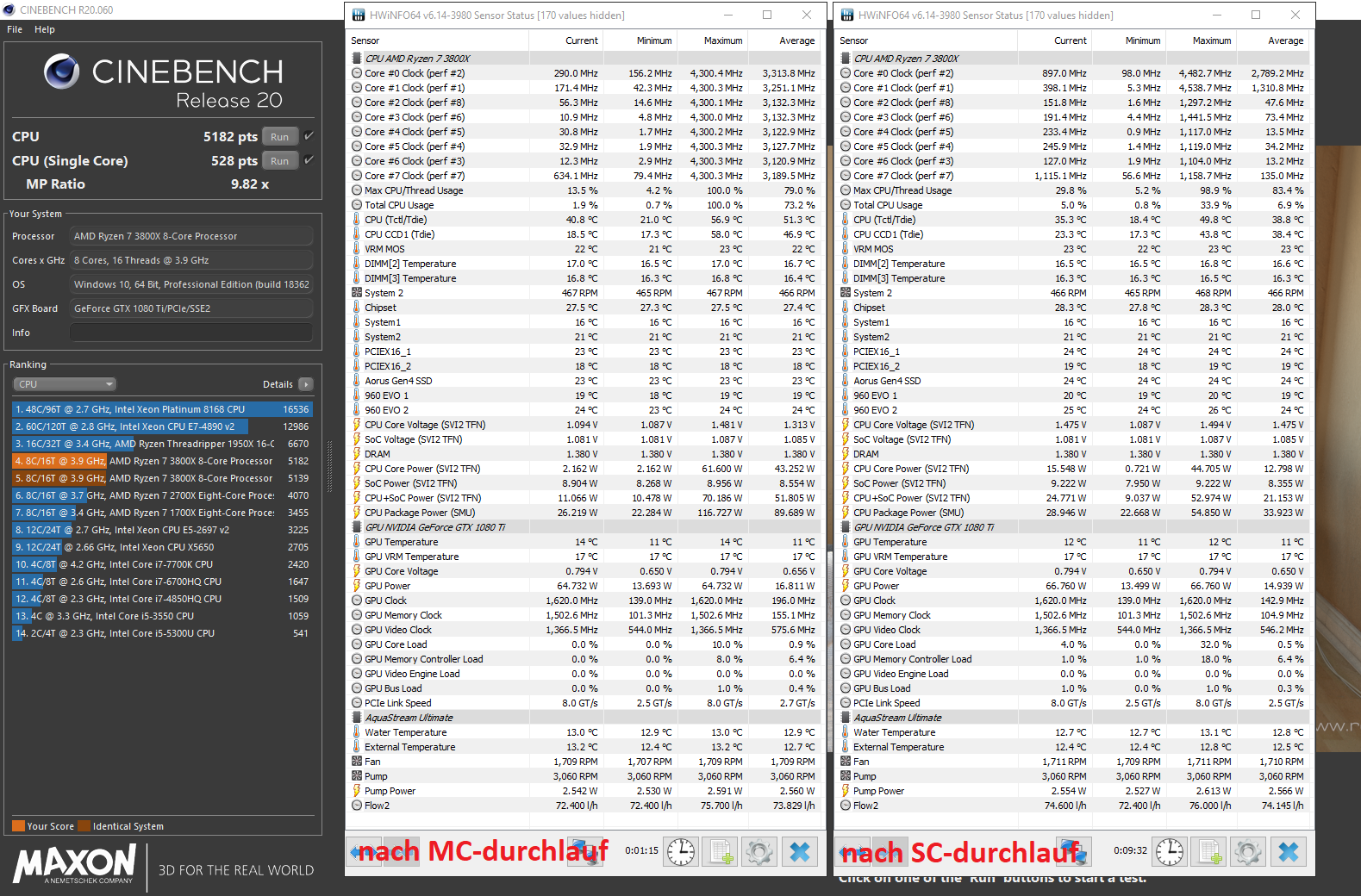Image resolution: width=1361 pixels, height=896 pixels.
Task: Select the GPU Memory Controller Load row, right HWiNFO
Action: pyautogui.click(x=1072, y=659)
